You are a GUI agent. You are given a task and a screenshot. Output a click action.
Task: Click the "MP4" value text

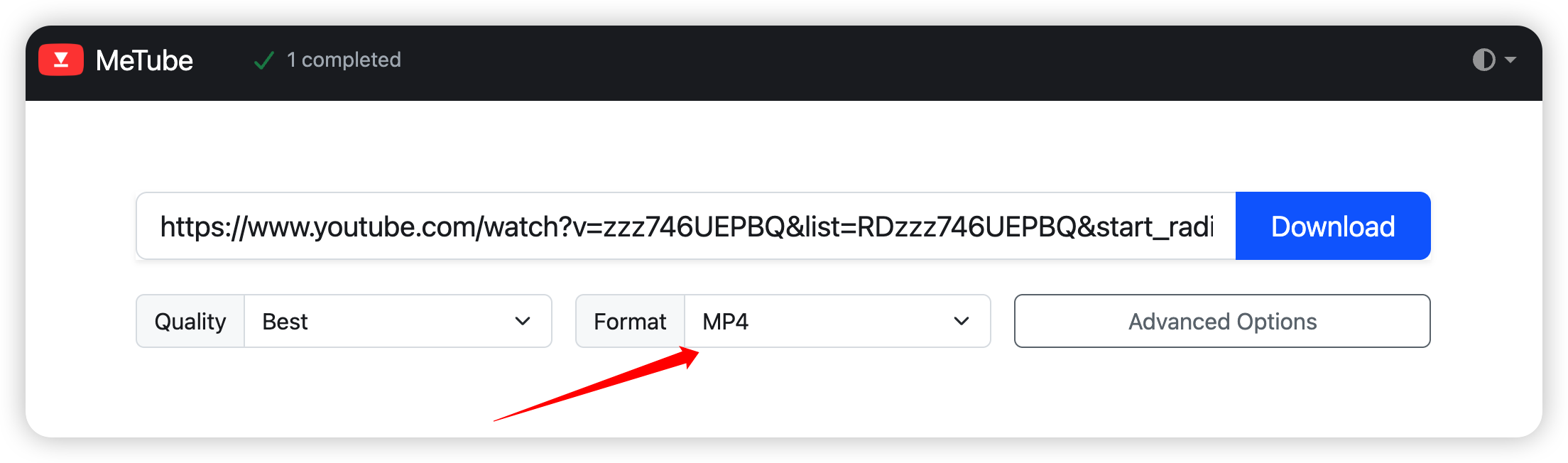click(725, 322)
